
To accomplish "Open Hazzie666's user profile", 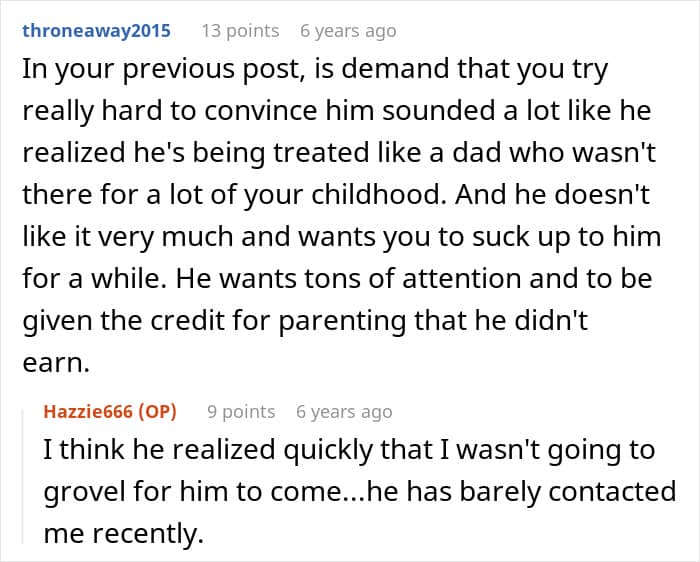I will tap(90, 411).
